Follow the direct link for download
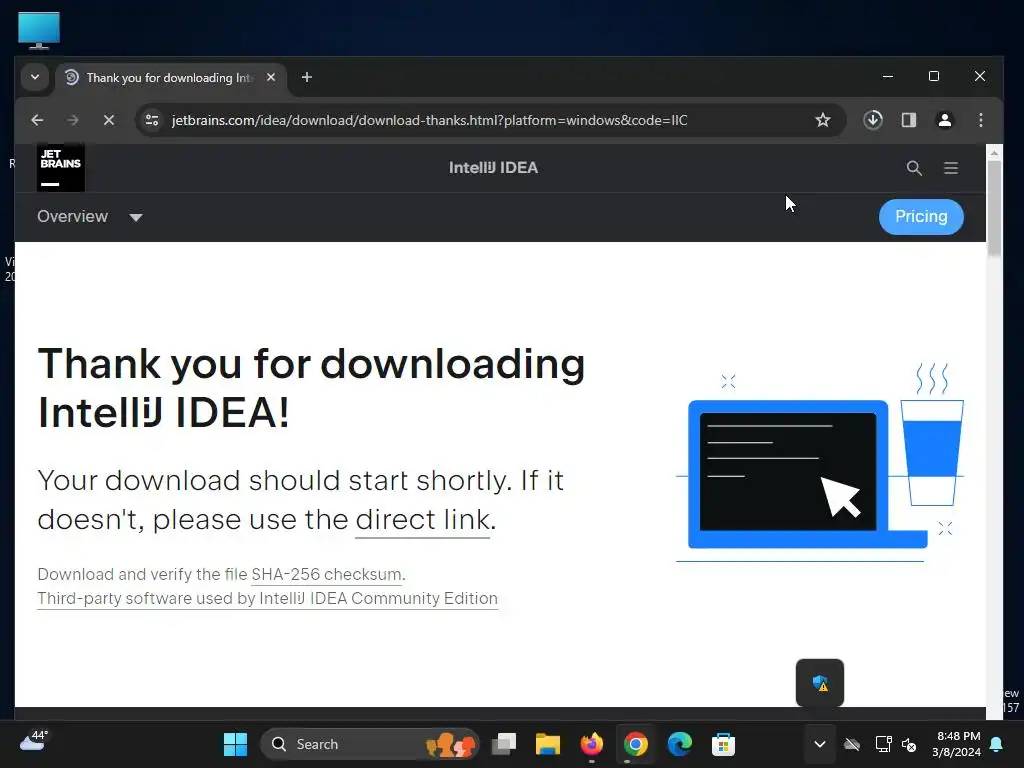The width and height of the screenshot is (1024, 768). click(423, 520)
